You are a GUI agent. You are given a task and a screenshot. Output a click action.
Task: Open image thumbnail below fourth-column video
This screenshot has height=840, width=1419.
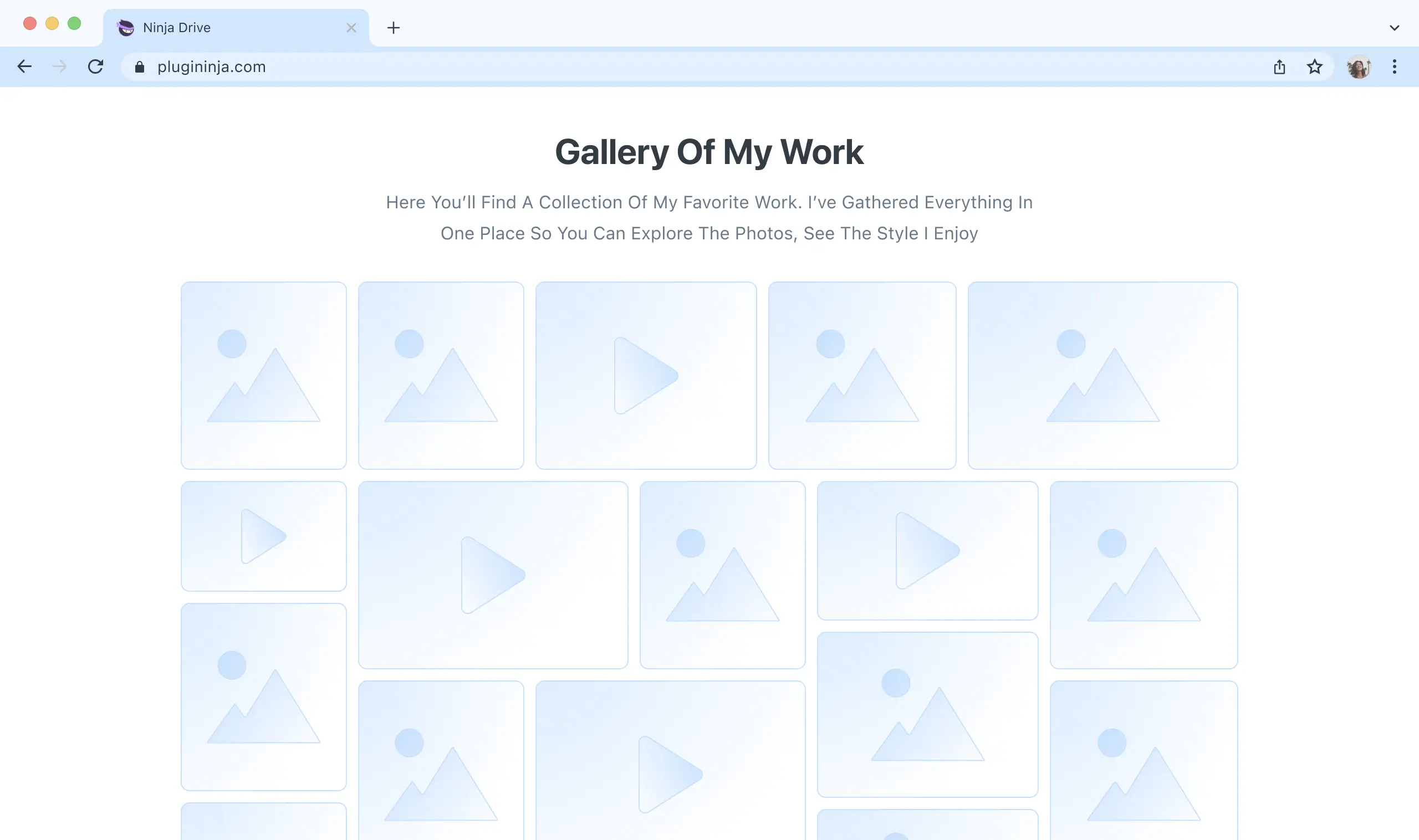pyautogui.click(x=927, y=714)
